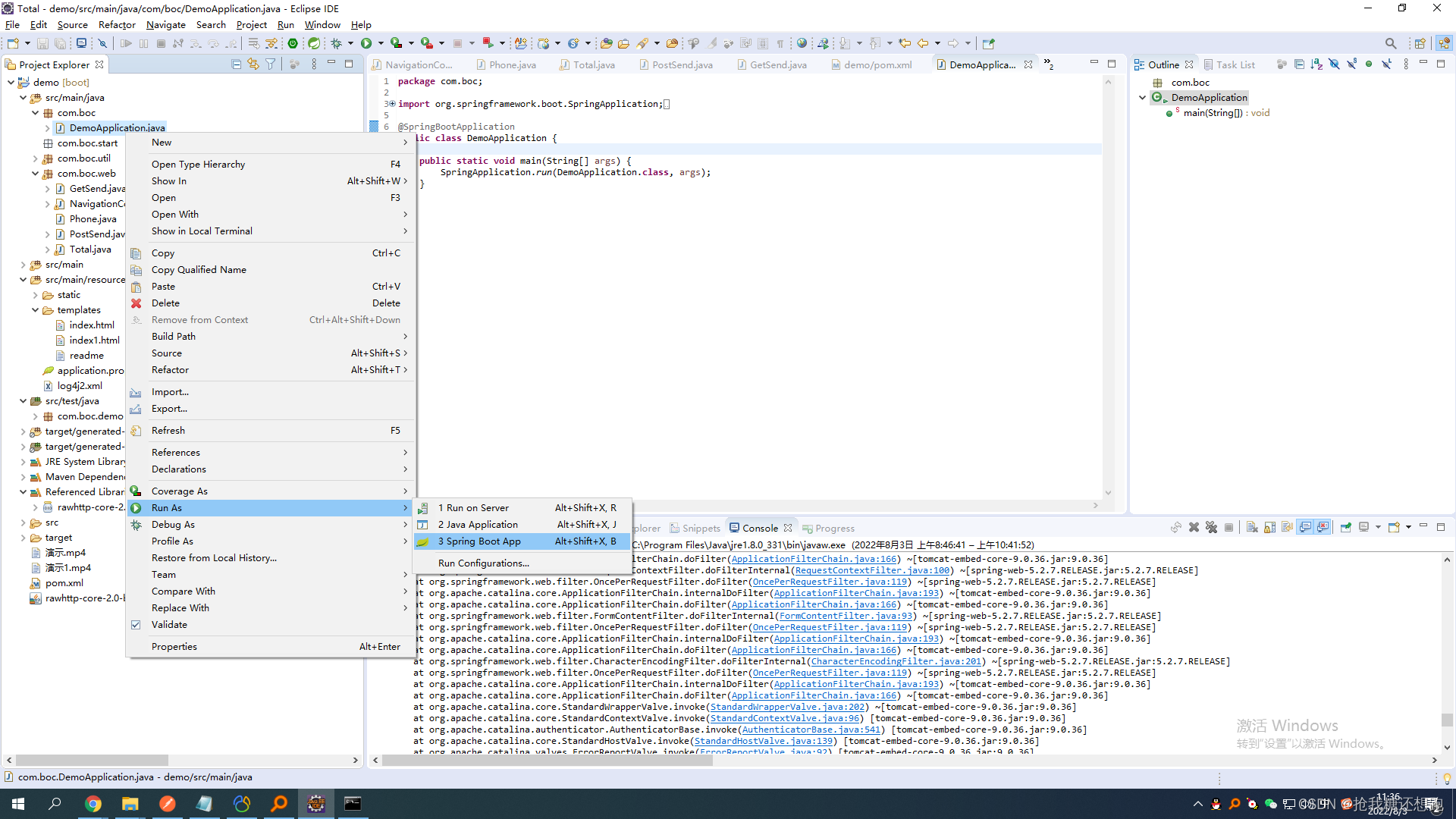
Task: Click the Remove Launch X icon in Console
Action: pyautogui.click(x=1194, y=528)
